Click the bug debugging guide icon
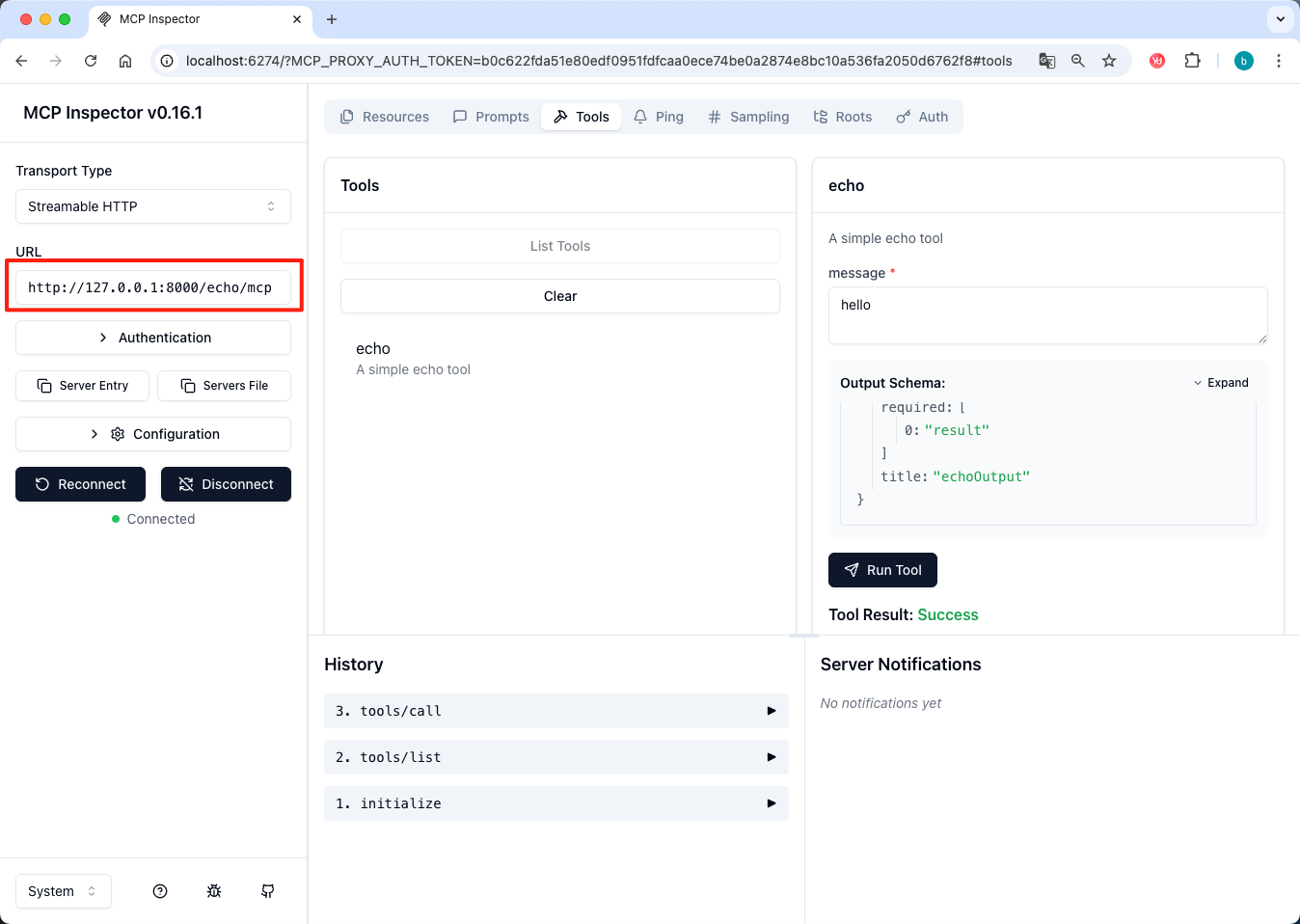The height and width of the screenshot is (924, 1300). point(214,891)
